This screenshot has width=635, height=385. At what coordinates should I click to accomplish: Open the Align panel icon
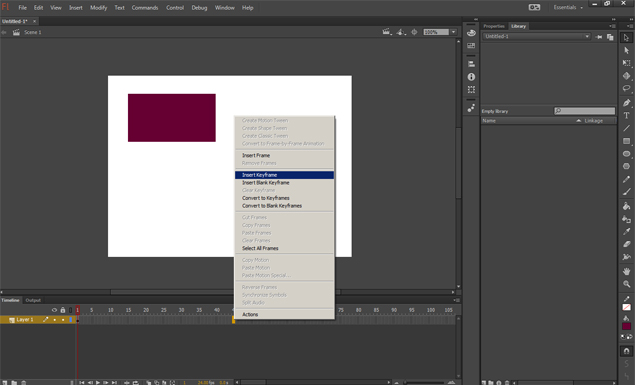[471, 64]
